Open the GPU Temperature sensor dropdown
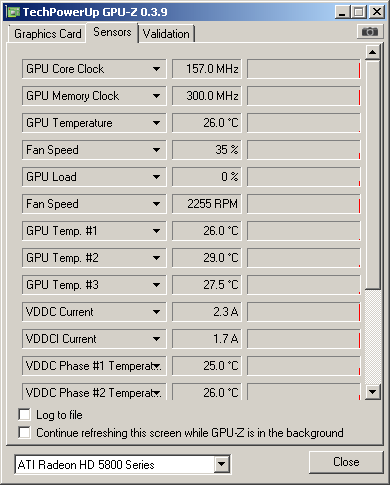 point(156,123)
